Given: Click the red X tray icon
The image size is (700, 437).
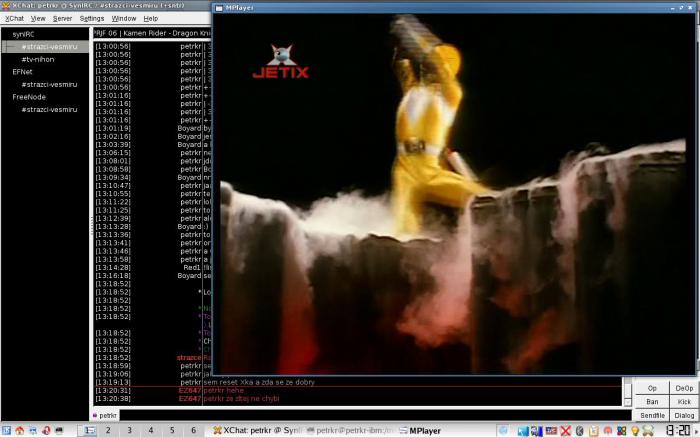Looking at the screenshot, I should point(566,430).
